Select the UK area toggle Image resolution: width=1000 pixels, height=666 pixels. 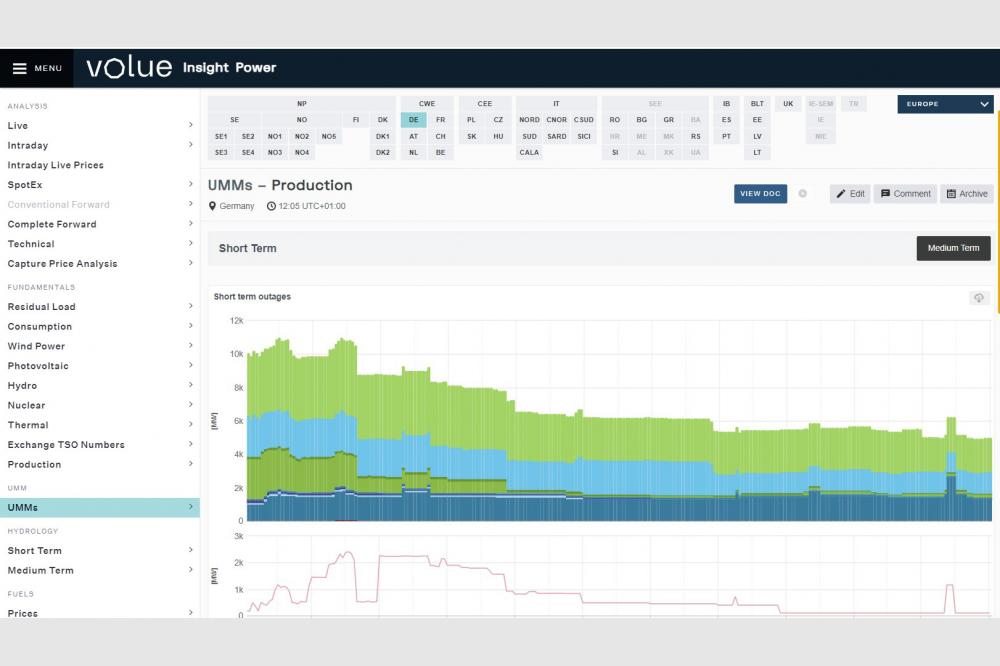788,104
